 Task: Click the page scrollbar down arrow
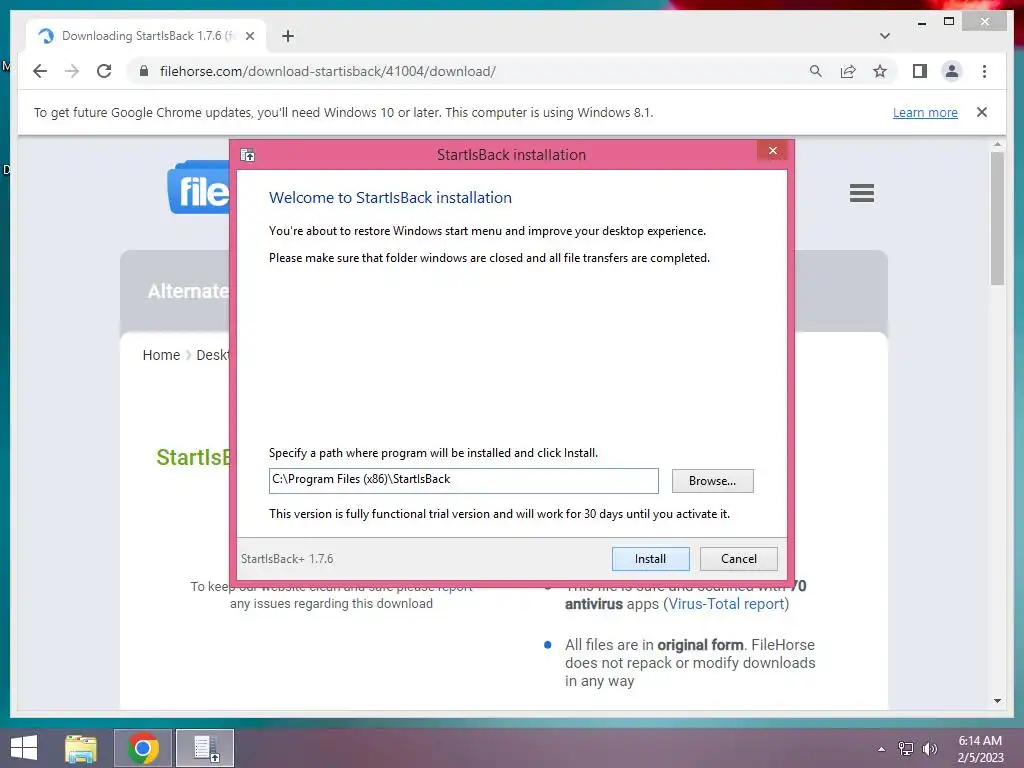coord(997,701)
